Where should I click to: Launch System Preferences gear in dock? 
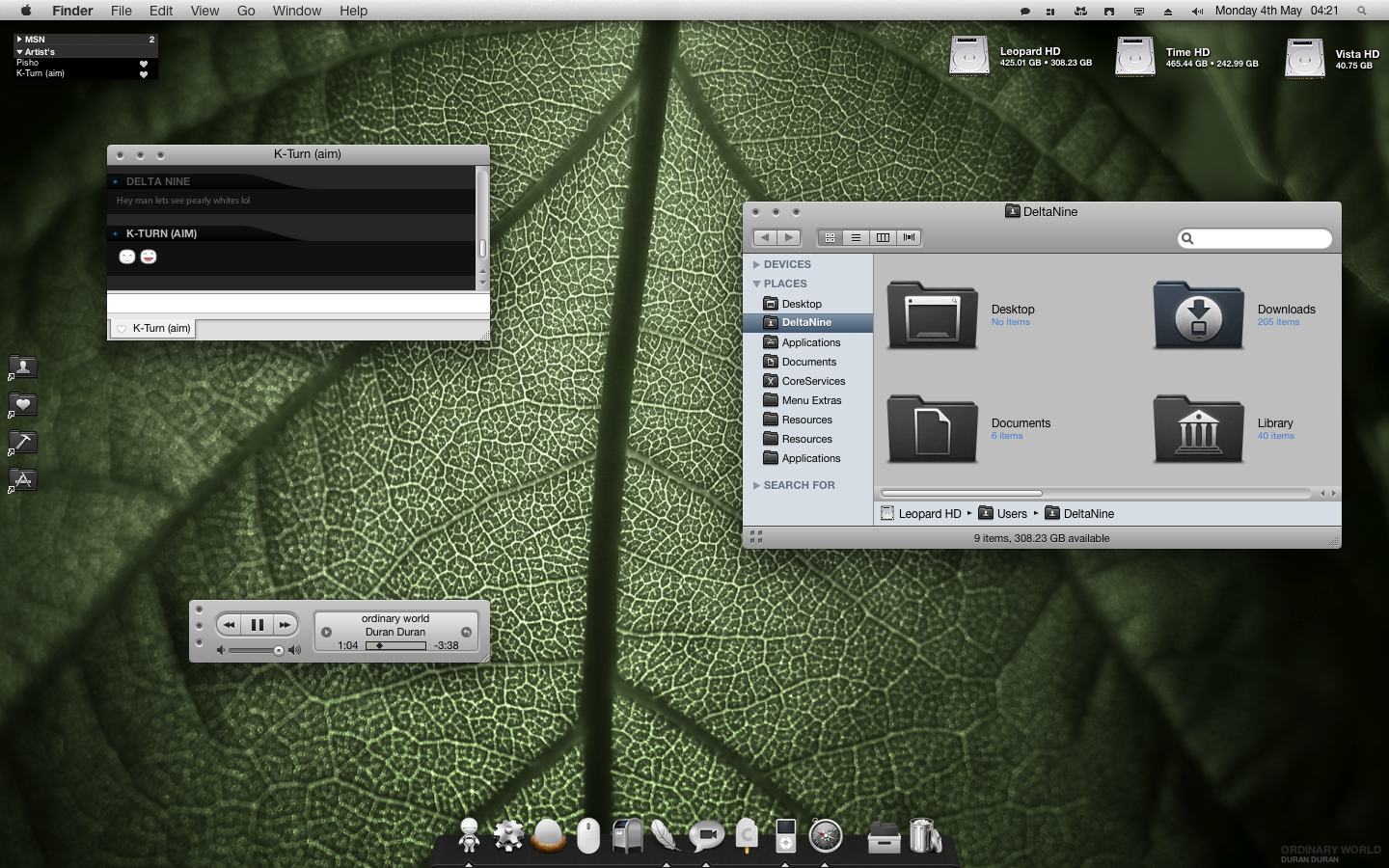point(508,835)
